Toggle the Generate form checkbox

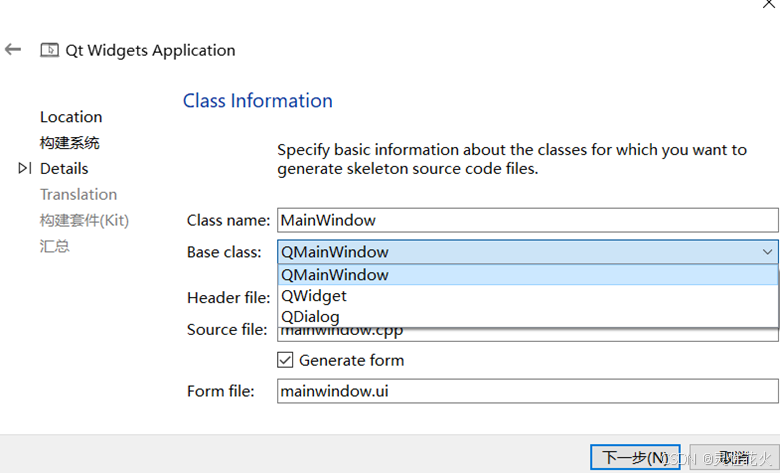(x=285, y=360)
